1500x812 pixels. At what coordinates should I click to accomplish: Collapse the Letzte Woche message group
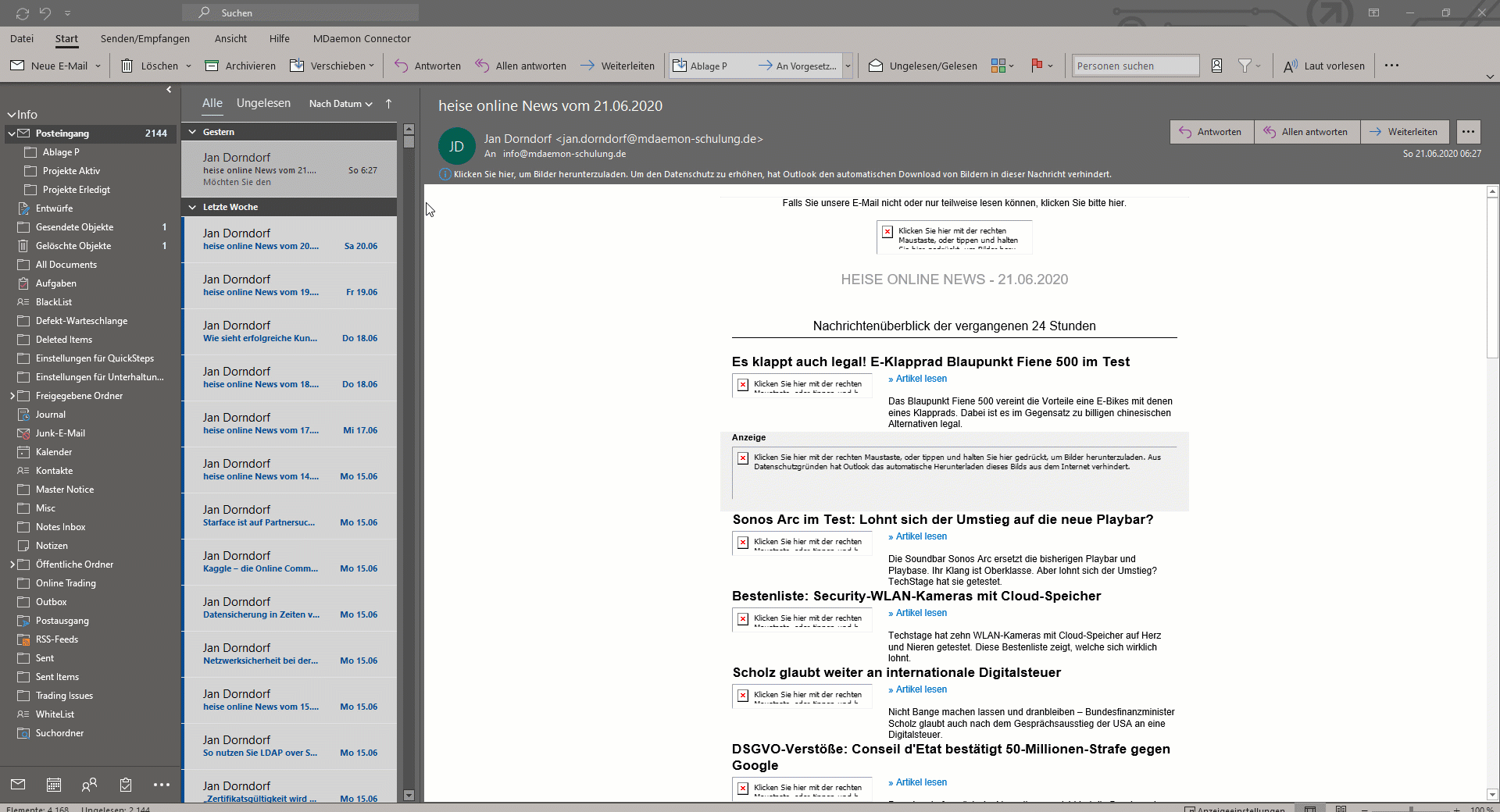192,207
